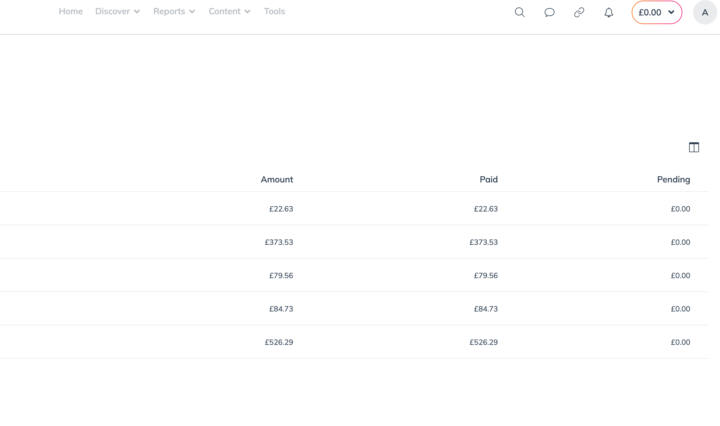Open the Content dropdown menu
Screen dimensions: 720x426
tap(229, 11)
